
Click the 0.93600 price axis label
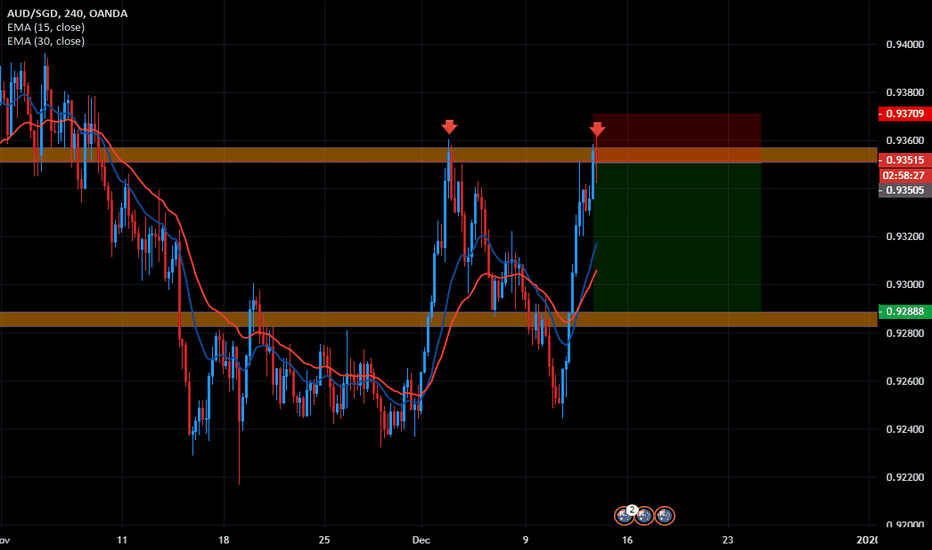(905, 141)
